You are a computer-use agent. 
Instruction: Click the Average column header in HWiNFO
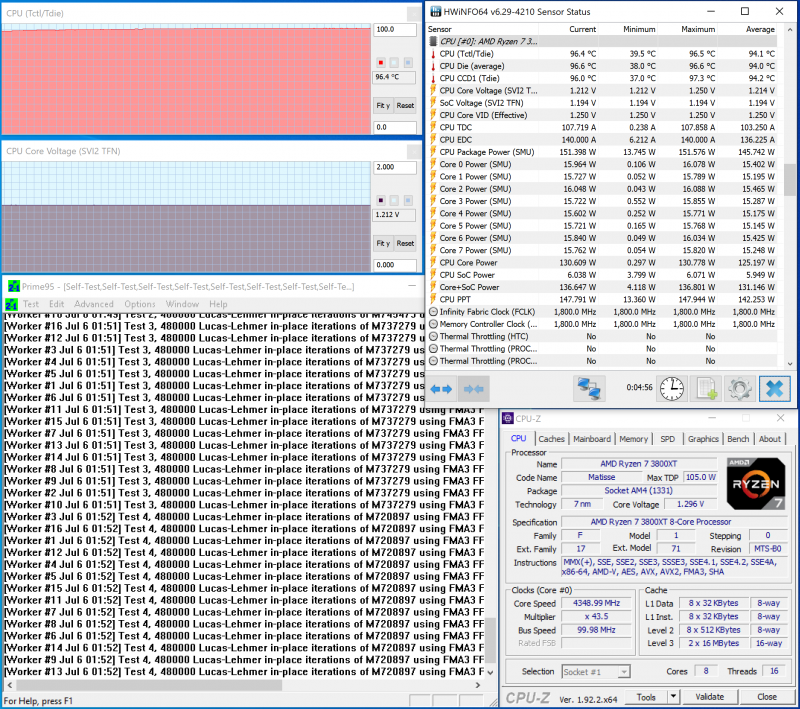coord(760,29)
